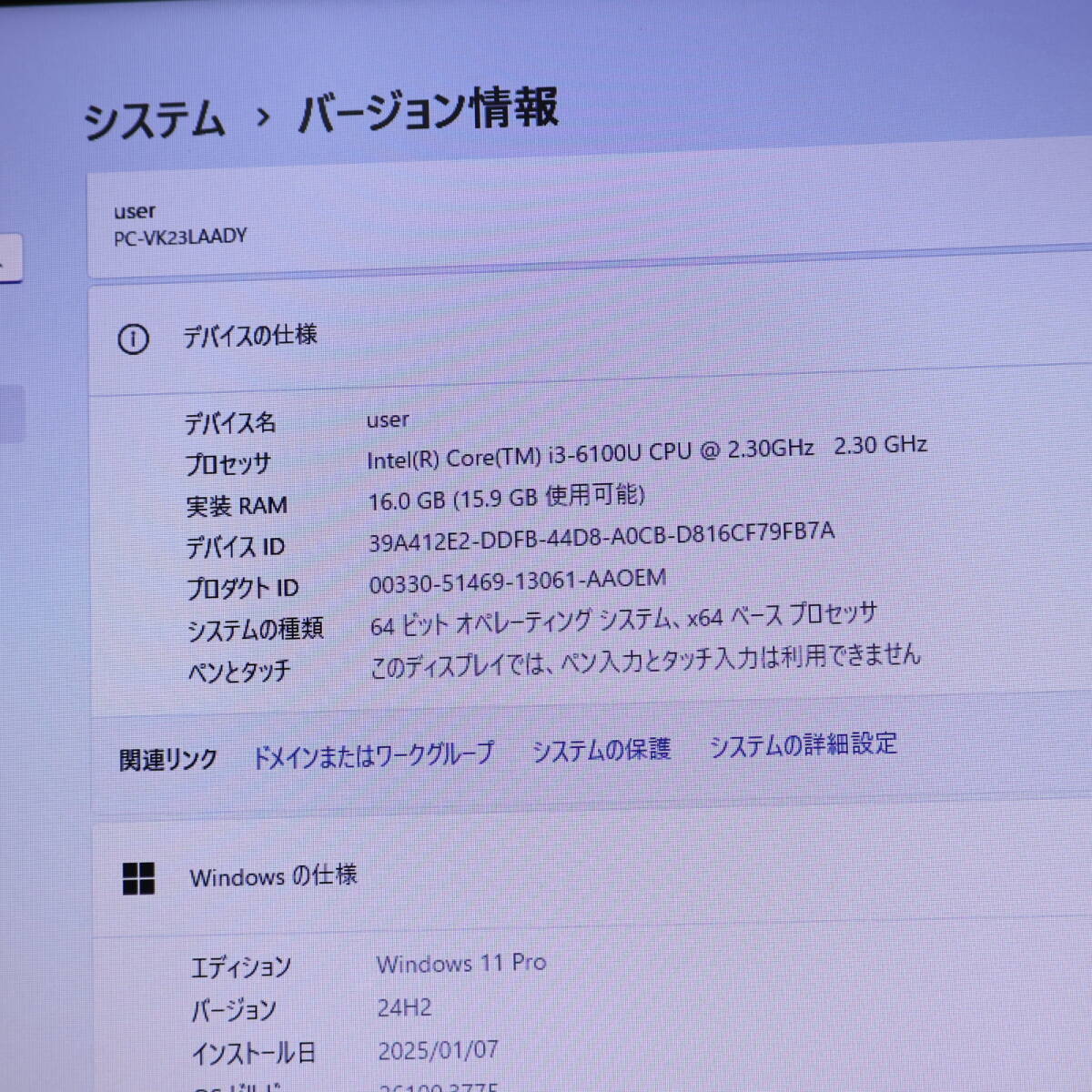Select the 関連リンク label
This screenshot has width=1092, height=1092.
[x=168, y=759]
